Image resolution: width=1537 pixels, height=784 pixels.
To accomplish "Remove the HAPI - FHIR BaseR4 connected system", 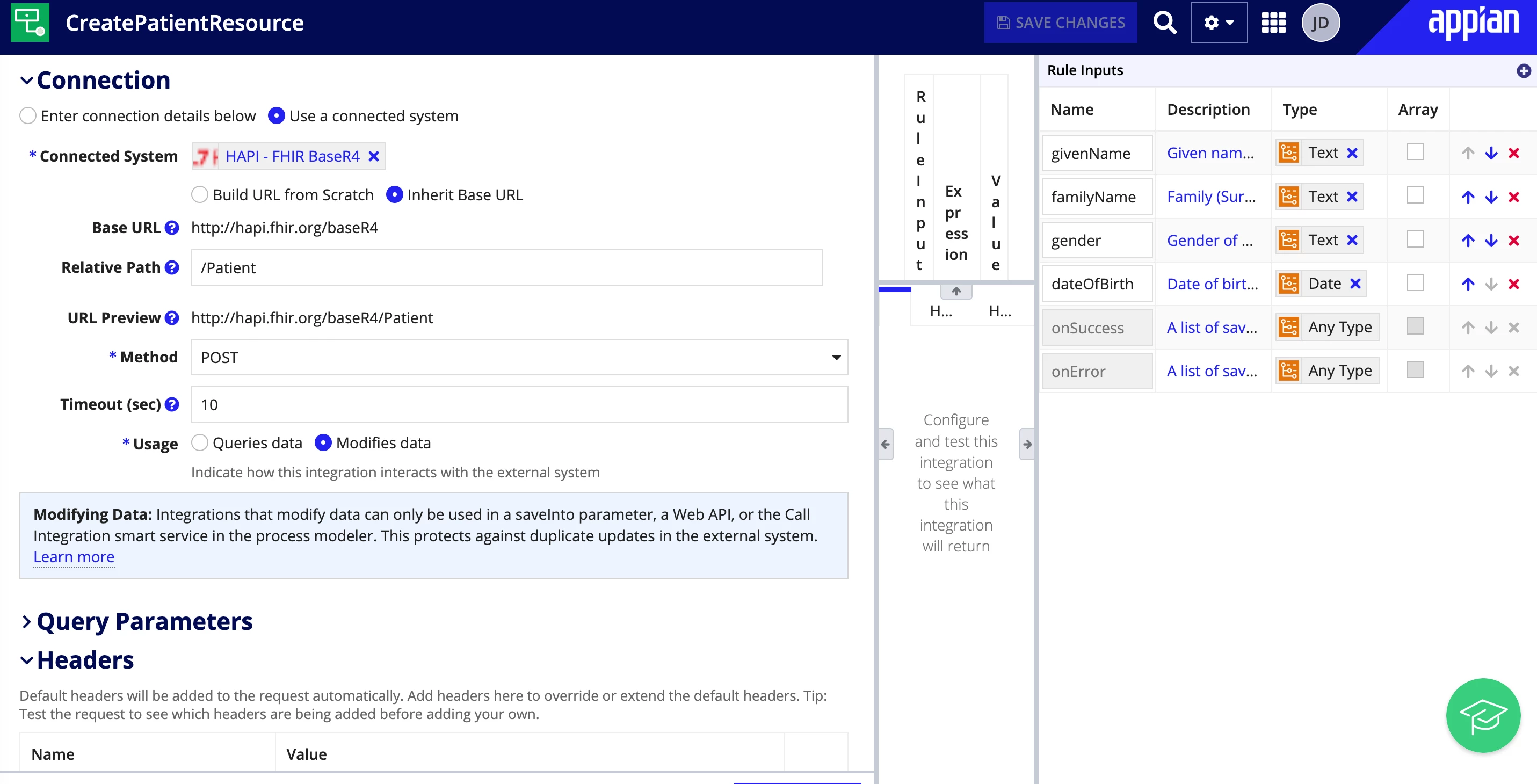I will click(374, 156).
